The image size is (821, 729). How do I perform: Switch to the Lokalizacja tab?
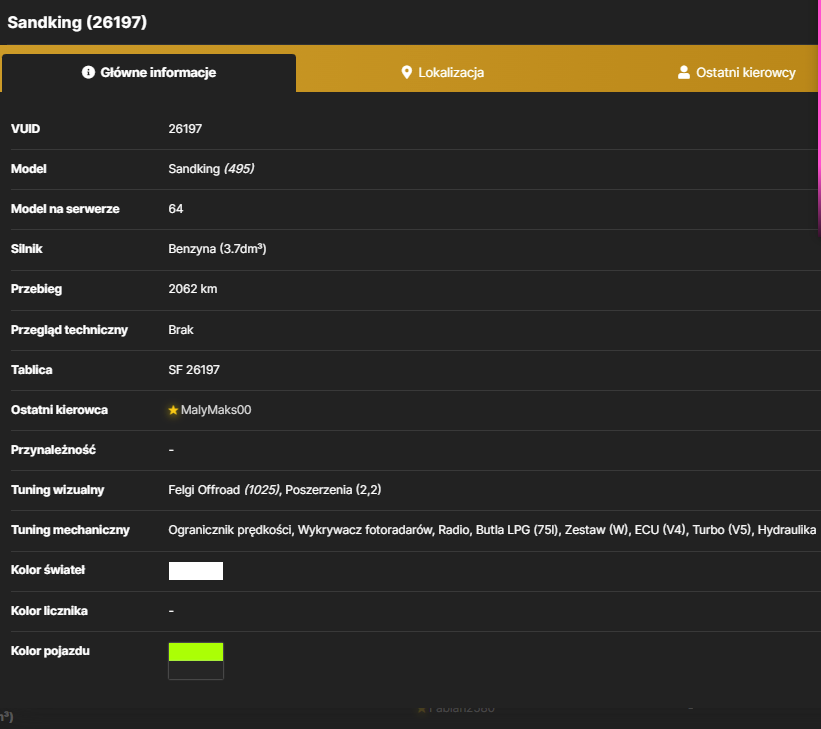pos(442,73)
